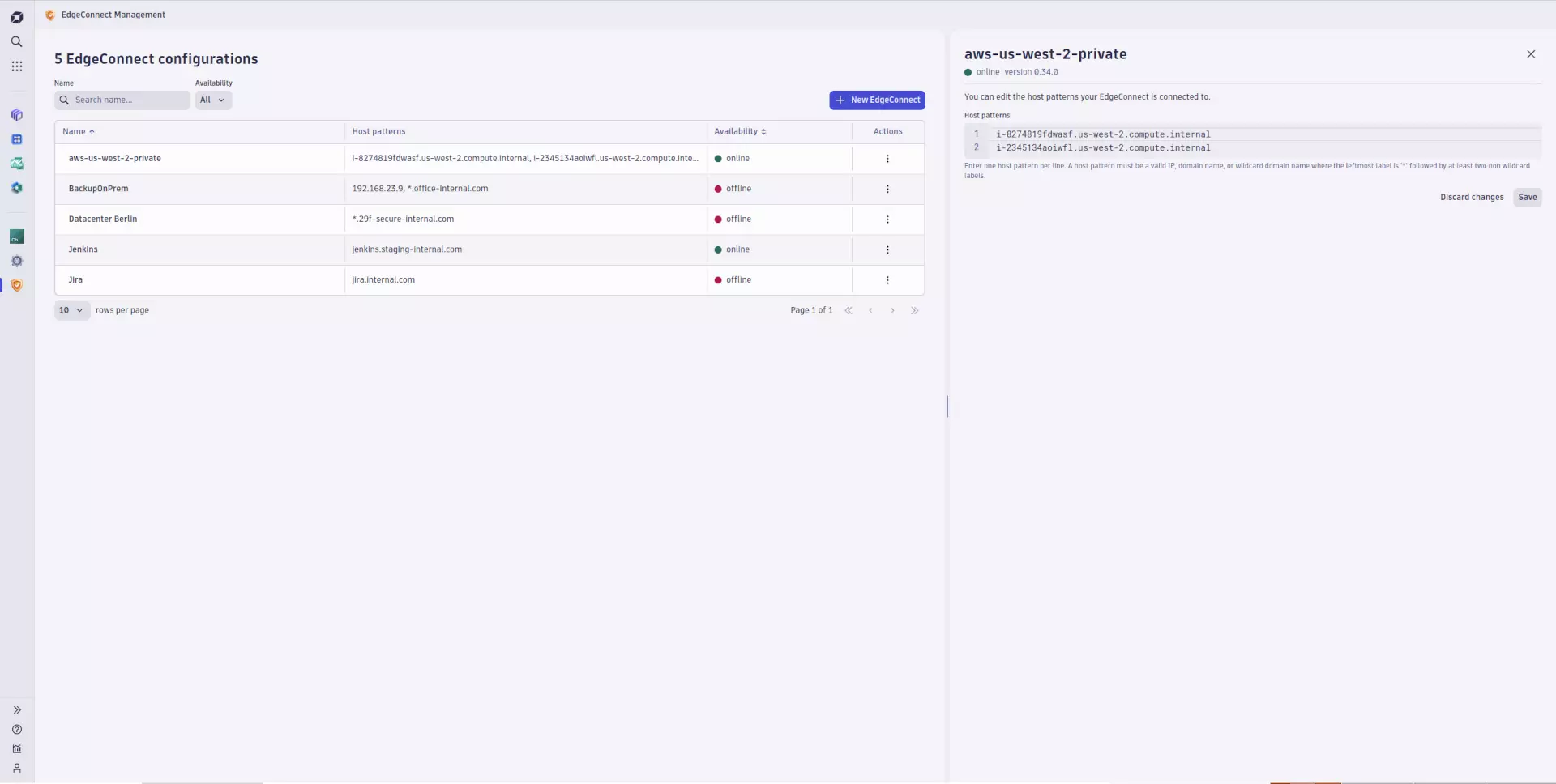The height and width of the screenshot is (784, 1556).
Task: Save the edited host patterns
Action: [1528, 197]
